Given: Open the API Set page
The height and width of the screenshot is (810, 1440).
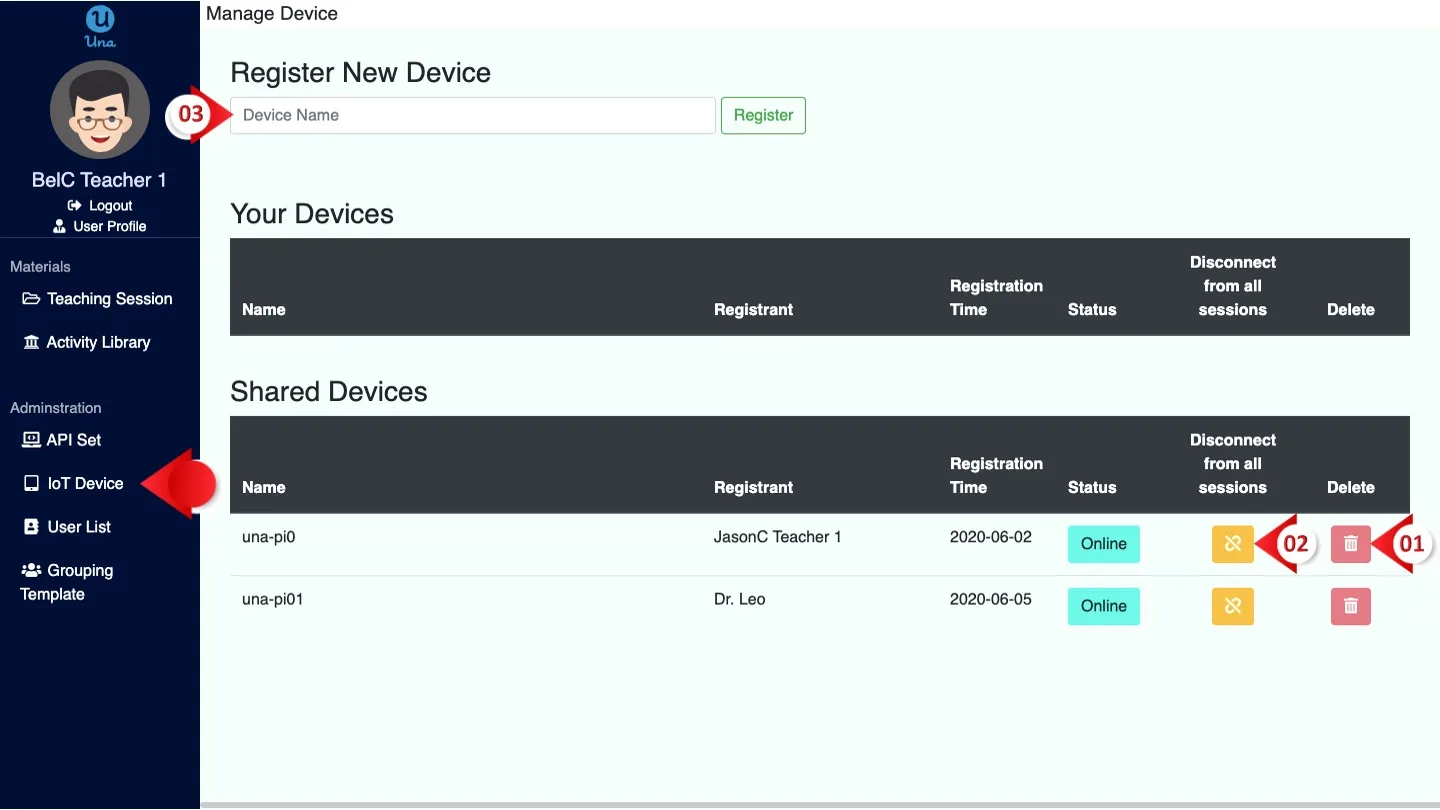Looking at the screenshot, I should tap(62, 440).
